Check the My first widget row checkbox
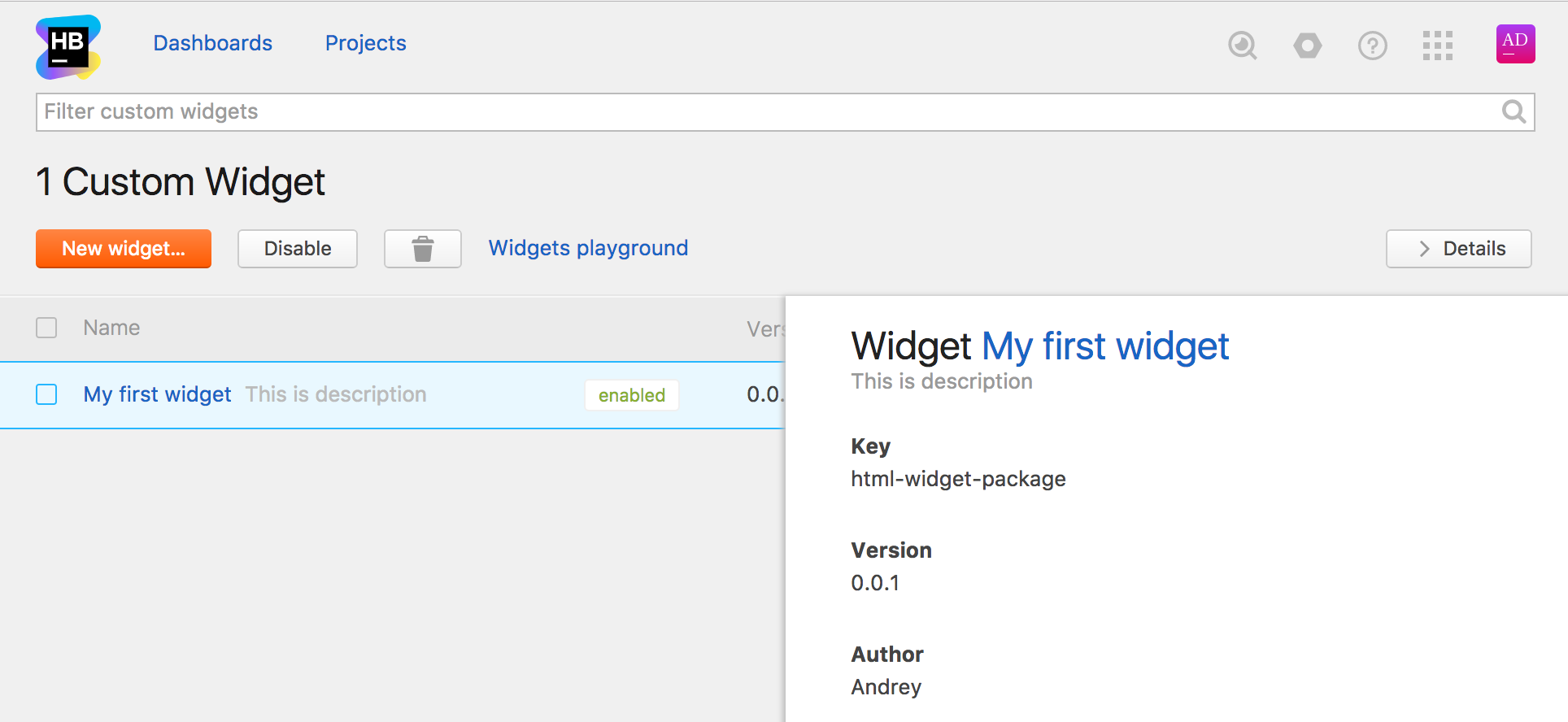 click(46, 394)
